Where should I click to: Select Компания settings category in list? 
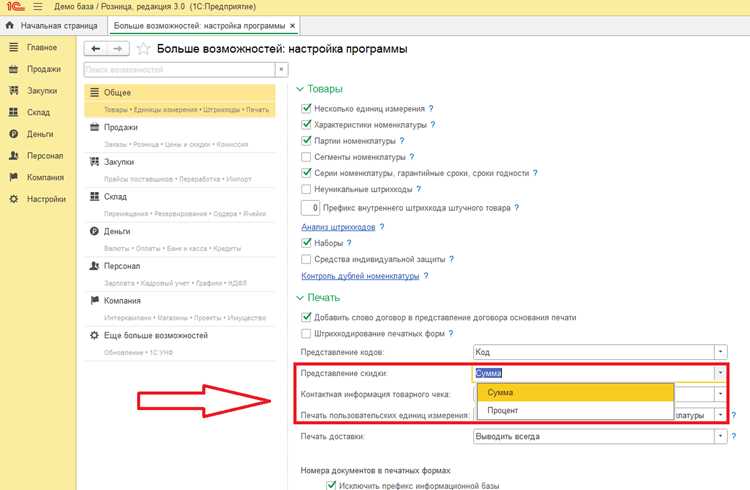pos(180,309)
